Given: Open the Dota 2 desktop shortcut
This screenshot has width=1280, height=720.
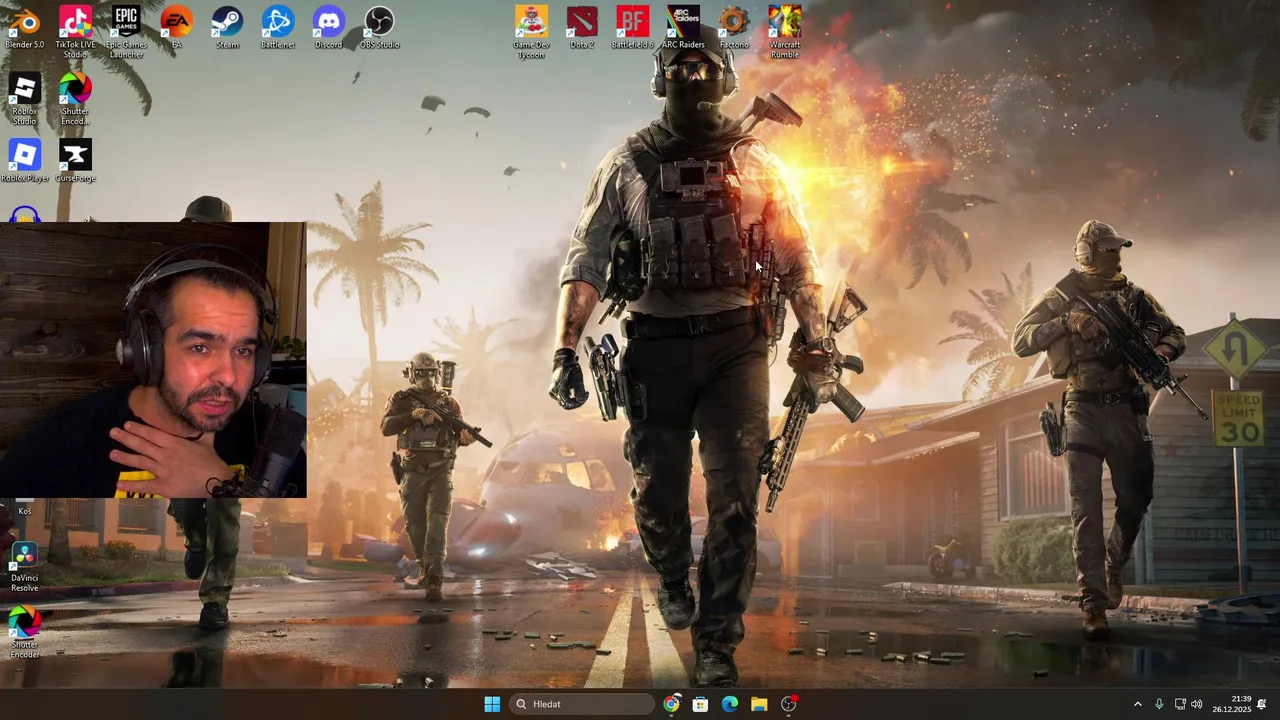Looking at the screenshot, I should (x=582, y=27).
